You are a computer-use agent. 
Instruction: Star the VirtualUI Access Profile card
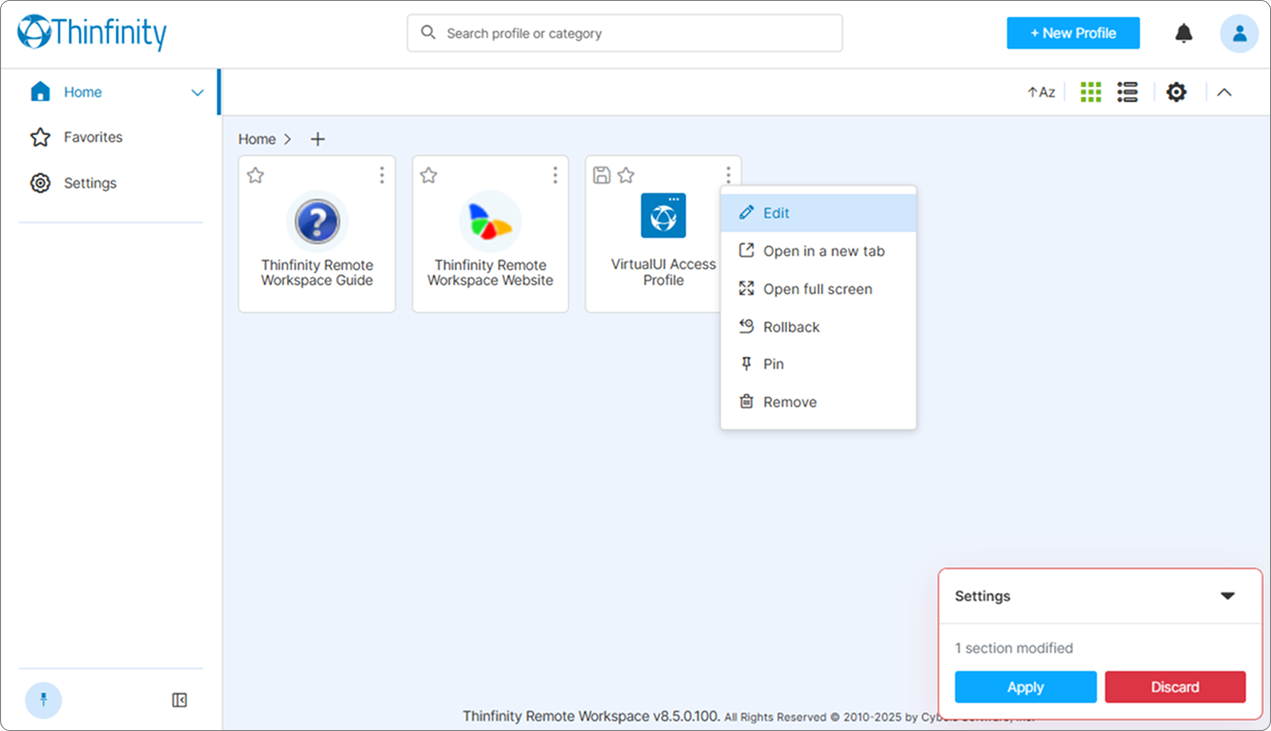tap(626, 175)
